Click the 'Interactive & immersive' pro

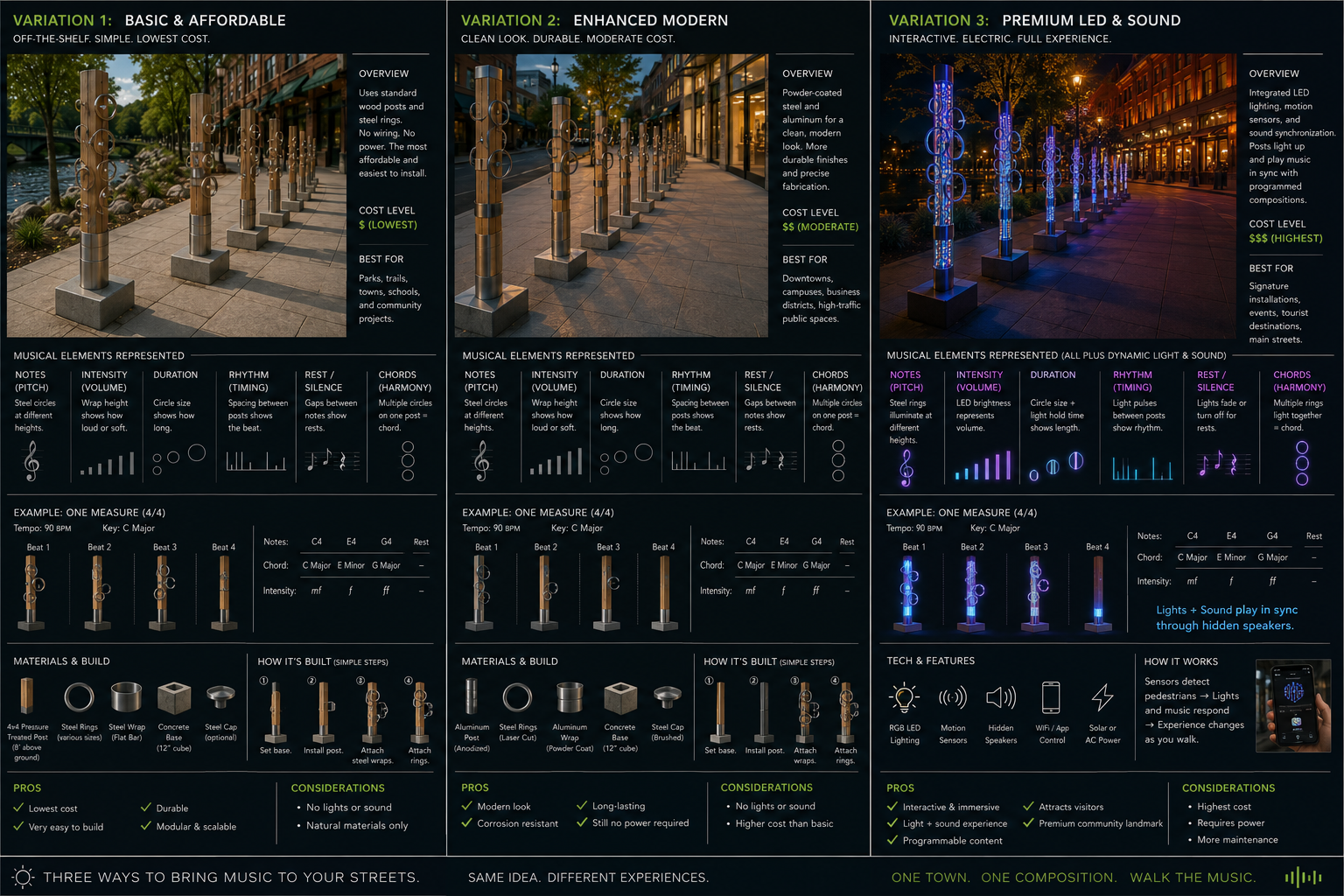[950, 807]
